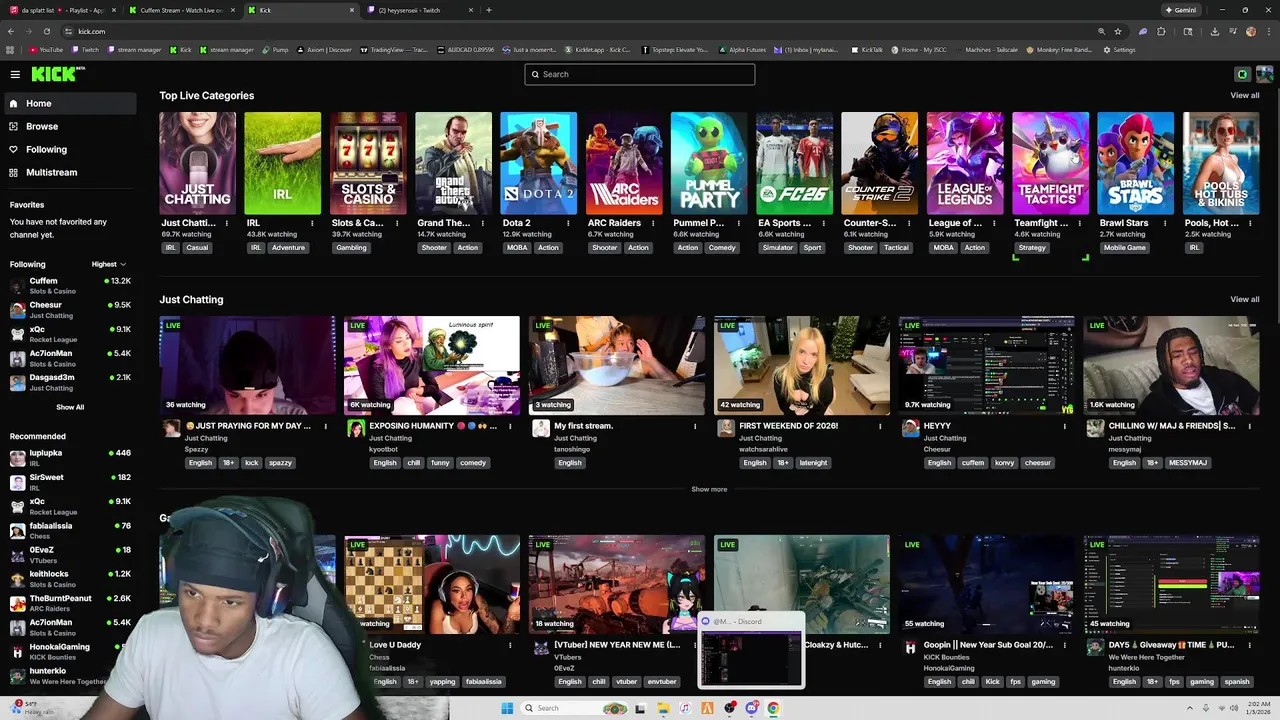
Task: Click the 'latenight' tag on watchsarahlive stream
Action: (813, 463)
